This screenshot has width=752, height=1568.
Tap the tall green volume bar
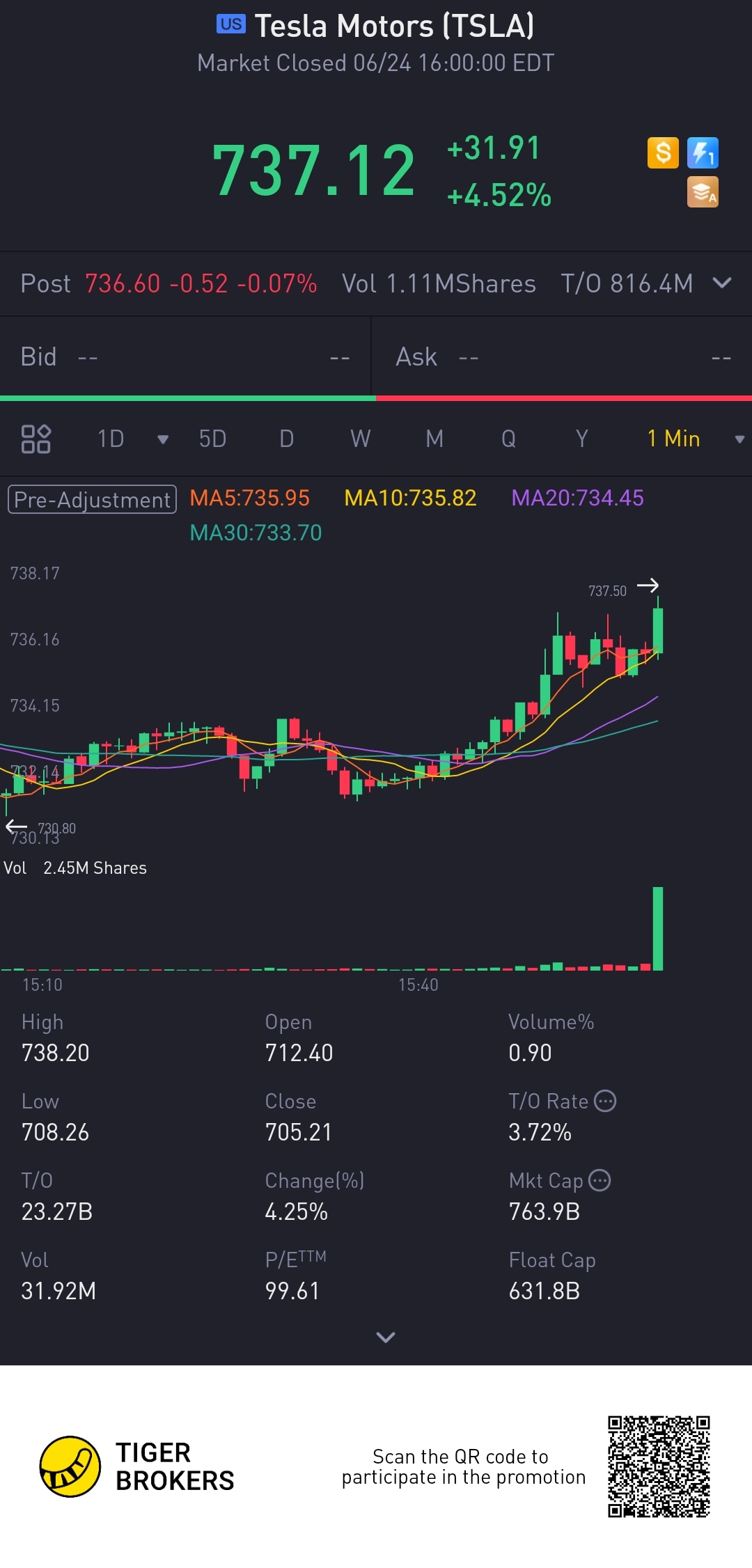pos(658,928)
